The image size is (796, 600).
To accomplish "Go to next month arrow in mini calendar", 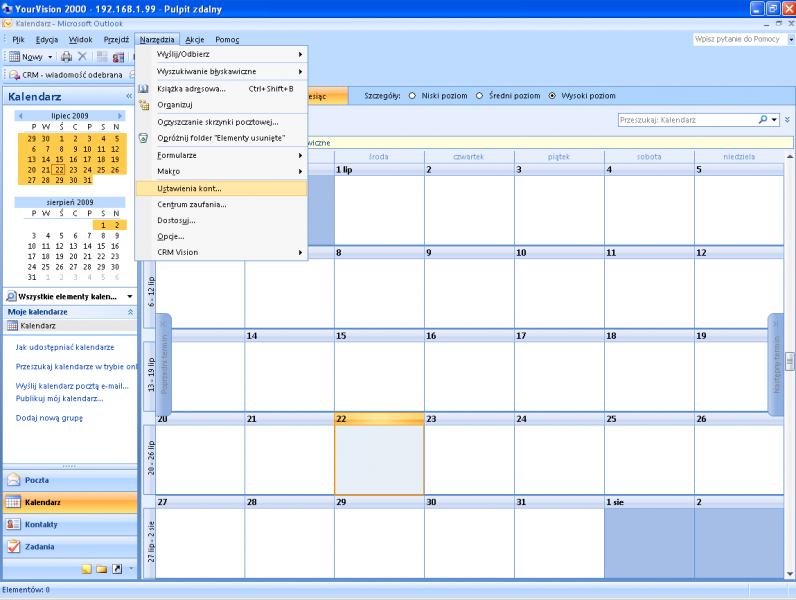I will pos(120,116).
